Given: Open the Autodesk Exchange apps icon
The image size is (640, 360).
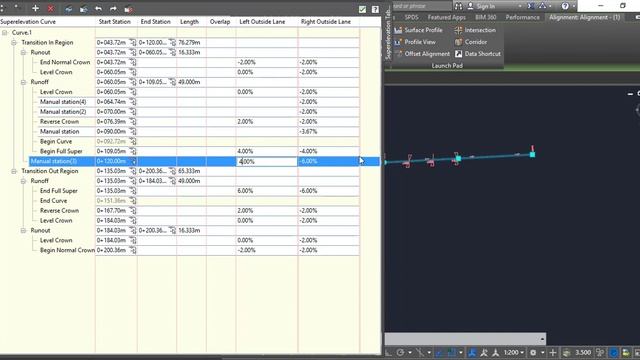Looking at the screenshot, I should tap(531, 6).
